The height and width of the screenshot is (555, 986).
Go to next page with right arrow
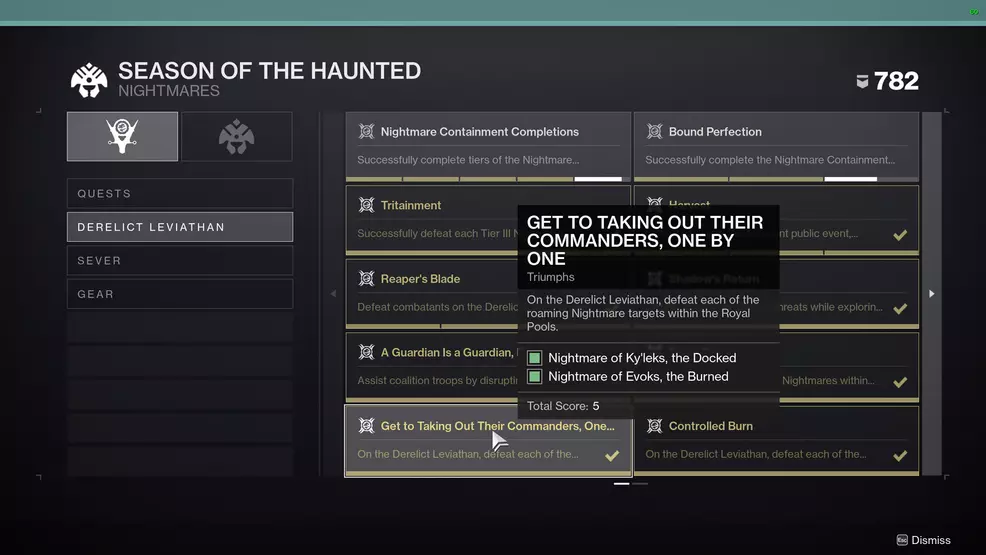coord(931,294)
